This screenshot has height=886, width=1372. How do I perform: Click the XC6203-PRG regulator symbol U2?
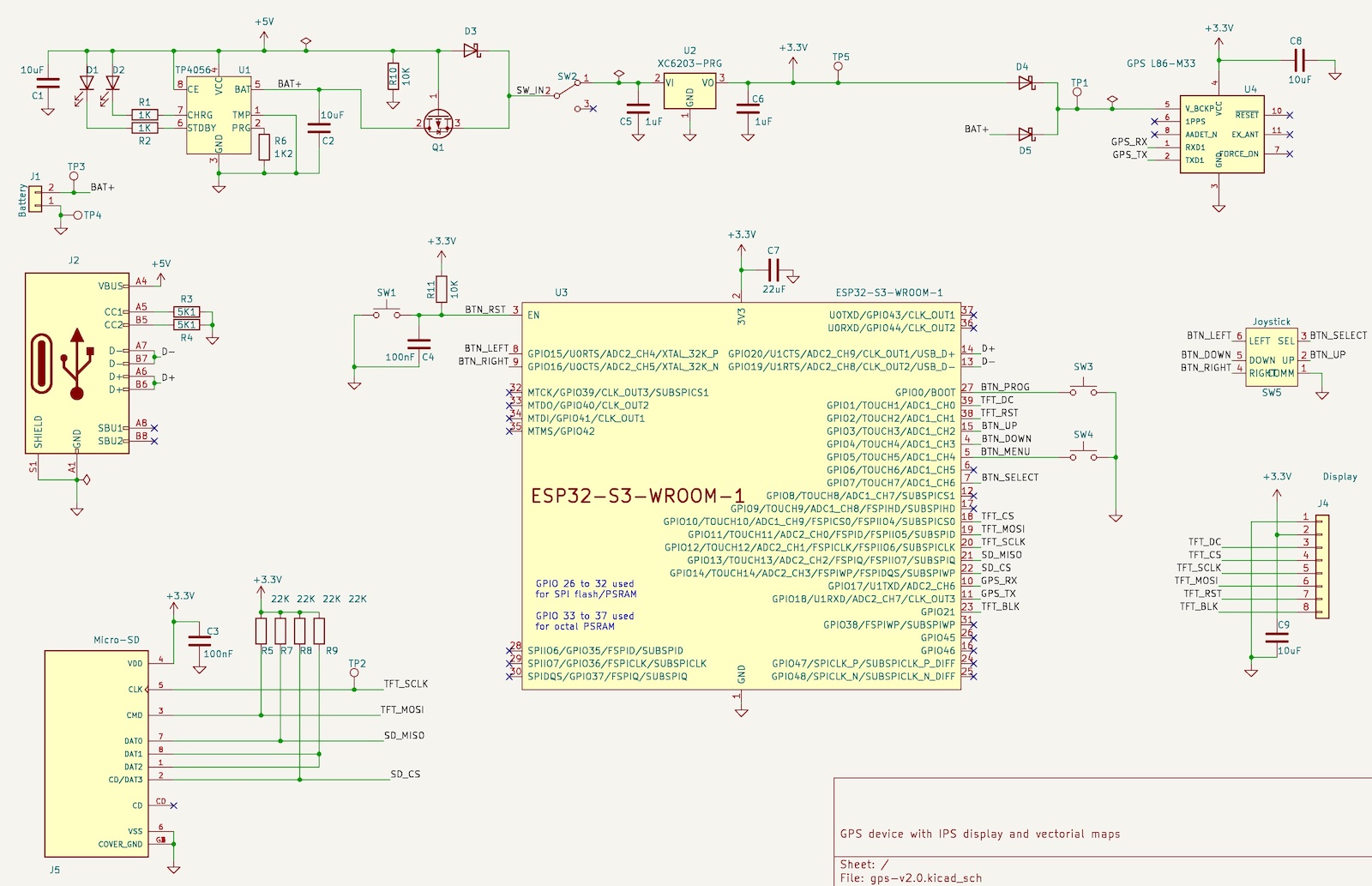(689, 91)
